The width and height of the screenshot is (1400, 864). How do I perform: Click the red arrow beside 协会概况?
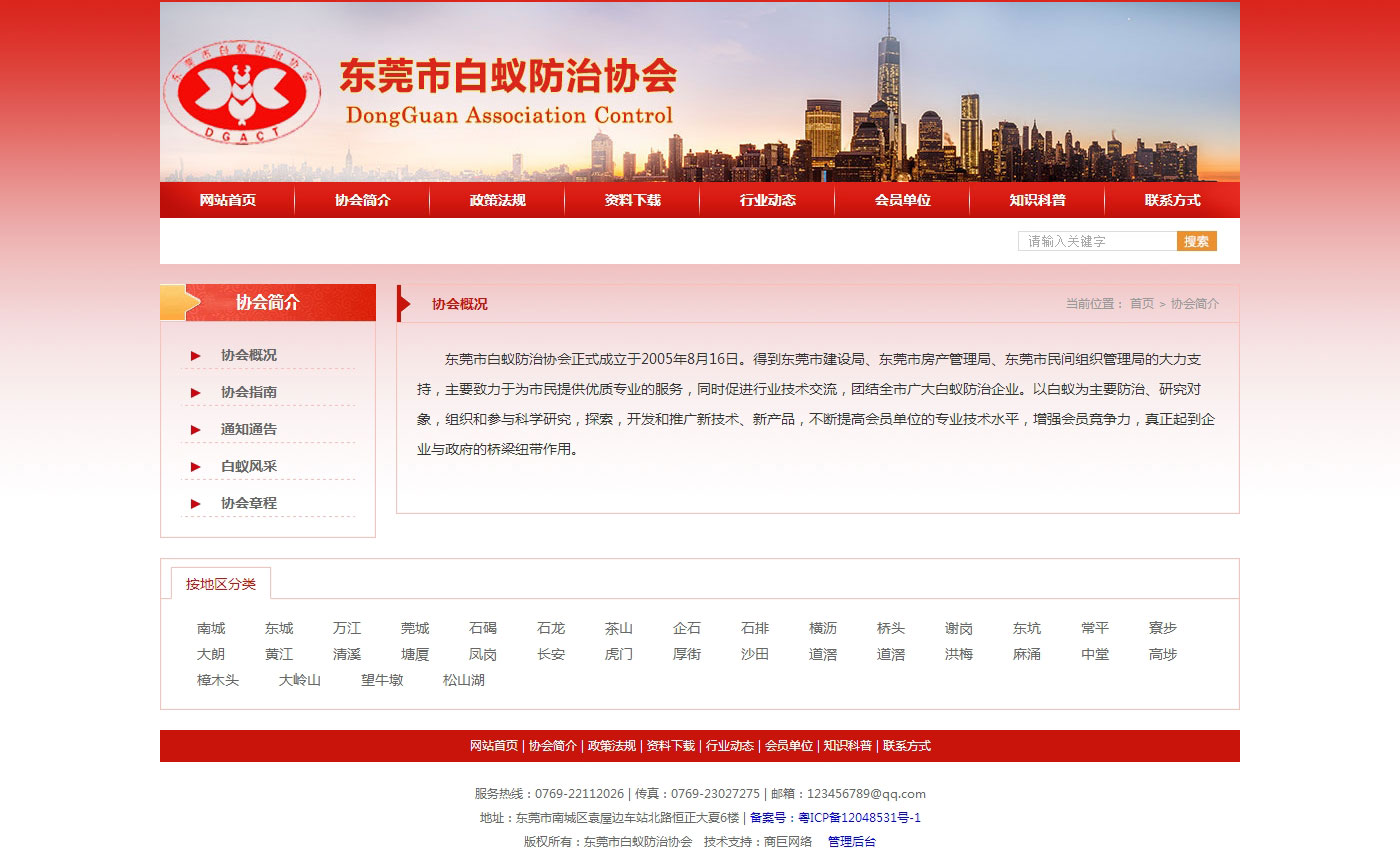click(196, 356)
